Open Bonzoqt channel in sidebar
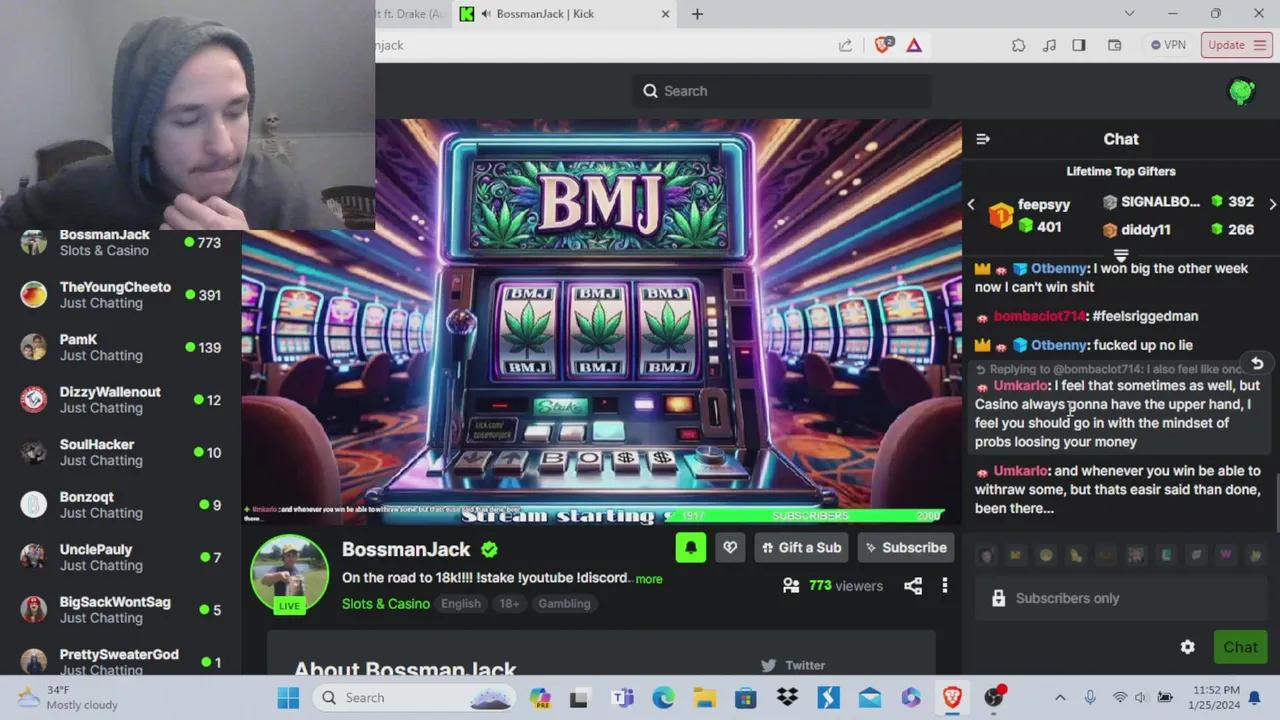The height and width of the screenshot is (720, 1280). pos(120,505)
